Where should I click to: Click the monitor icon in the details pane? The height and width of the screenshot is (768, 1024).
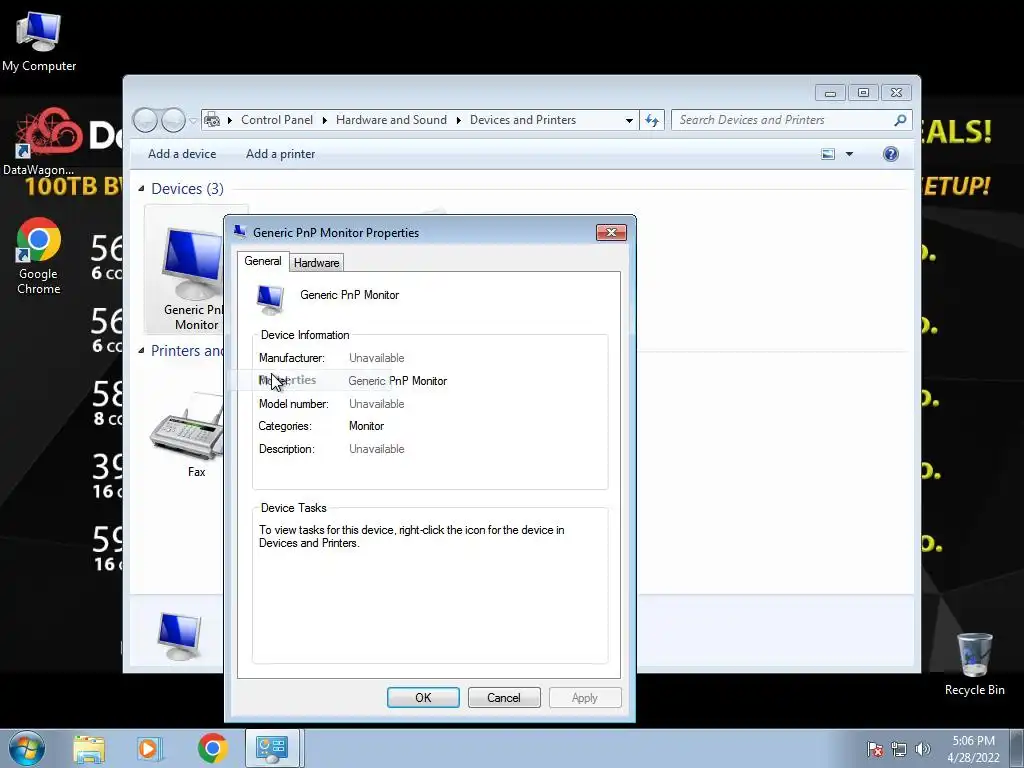(179, 635)
